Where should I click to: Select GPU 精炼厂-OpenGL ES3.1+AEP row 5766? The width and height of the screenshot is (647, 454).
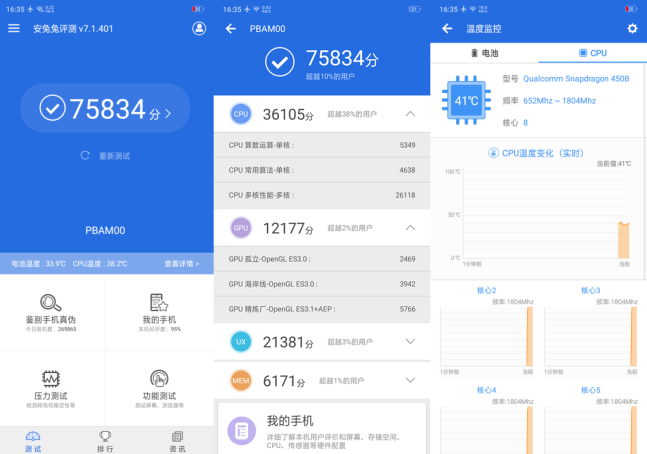322,309
